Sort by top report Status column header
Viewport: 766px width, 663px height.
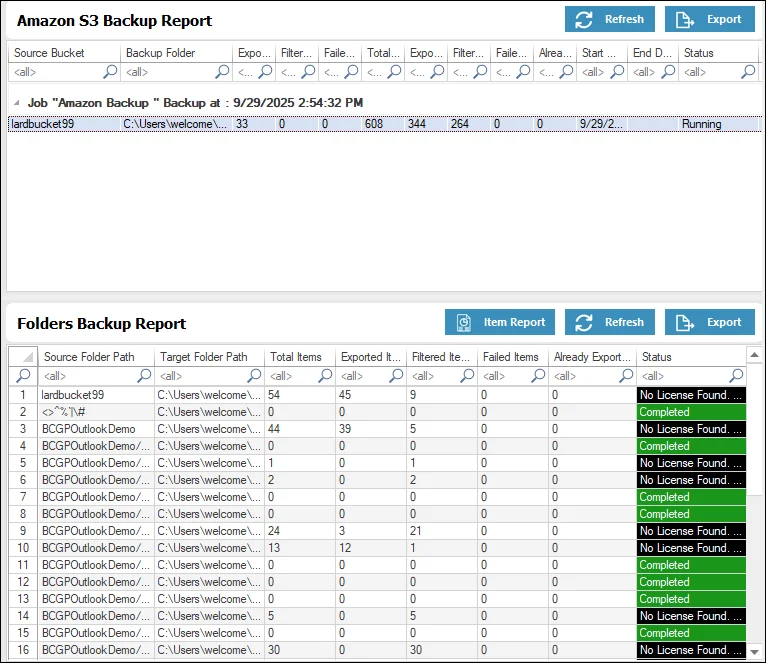(x=718, y=53)
